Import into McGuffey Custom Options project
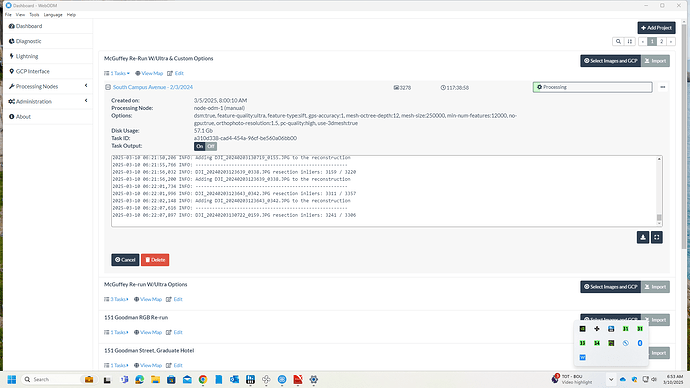Image resolution: width=690 pixels, height=388 pixels. coord(655,61)
